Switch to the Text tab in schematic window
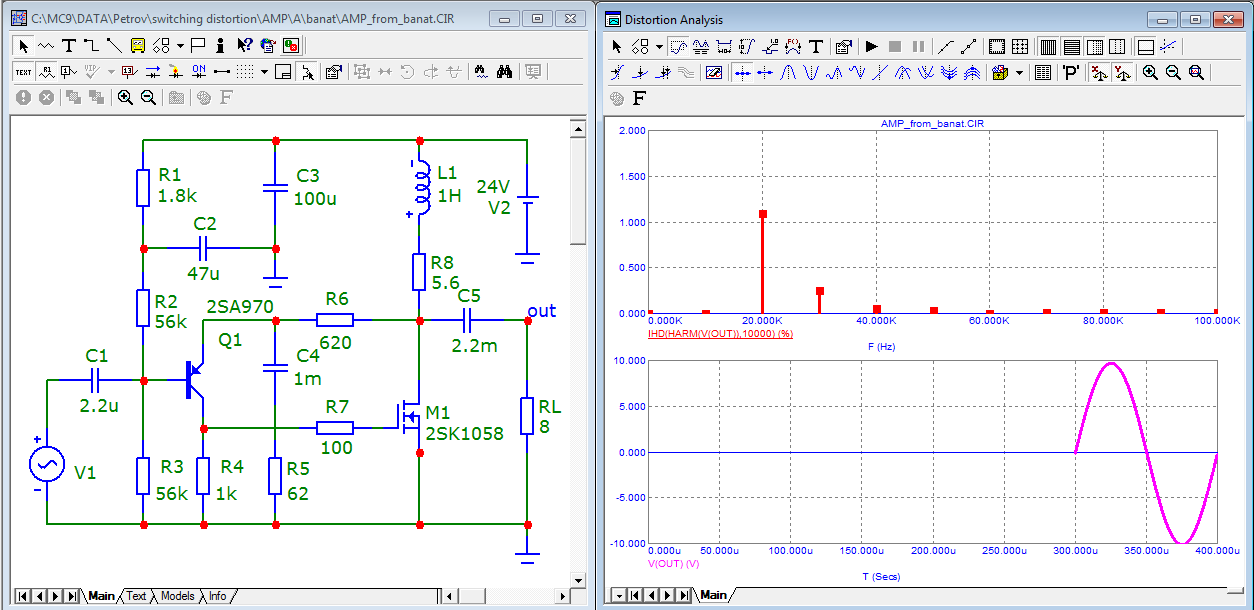This screenshot has height=610, width=1254. click(136, 596)
